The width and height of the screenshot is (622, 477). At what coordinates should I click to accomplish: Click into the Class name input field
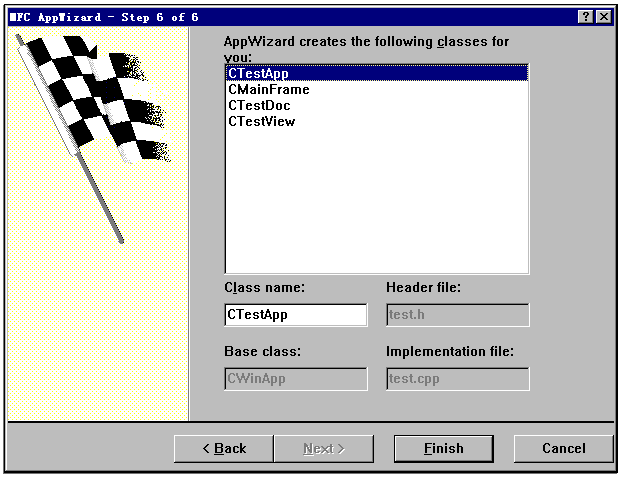296,315
